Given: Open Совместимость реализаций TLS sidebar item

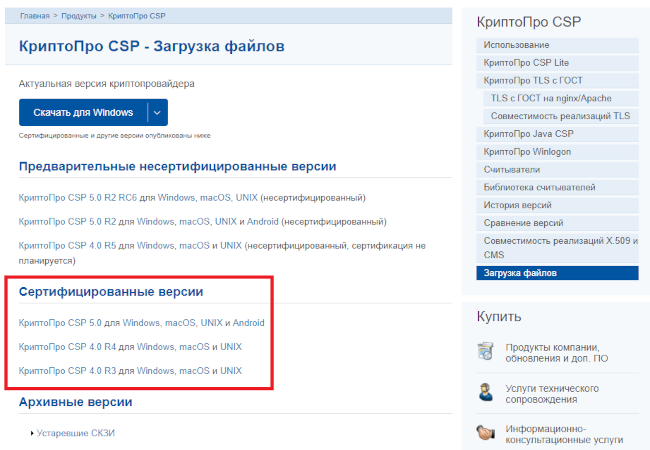Looking at the screenshot, I should pyautogui.click(x=561, y=116).
